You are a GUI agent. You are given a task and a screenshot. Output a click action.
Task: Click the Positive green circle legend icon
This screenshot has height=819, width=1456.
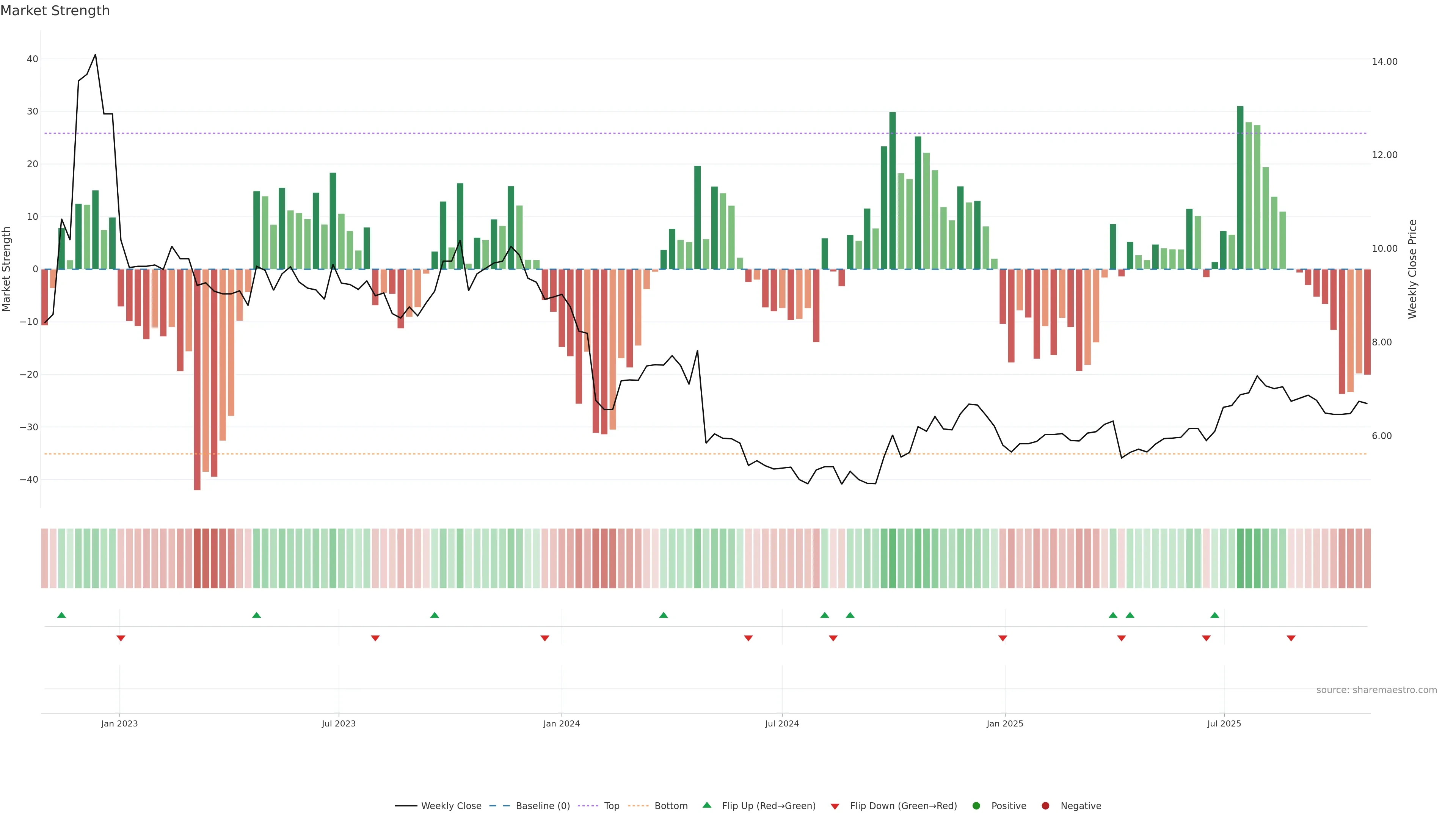[976, 806]
